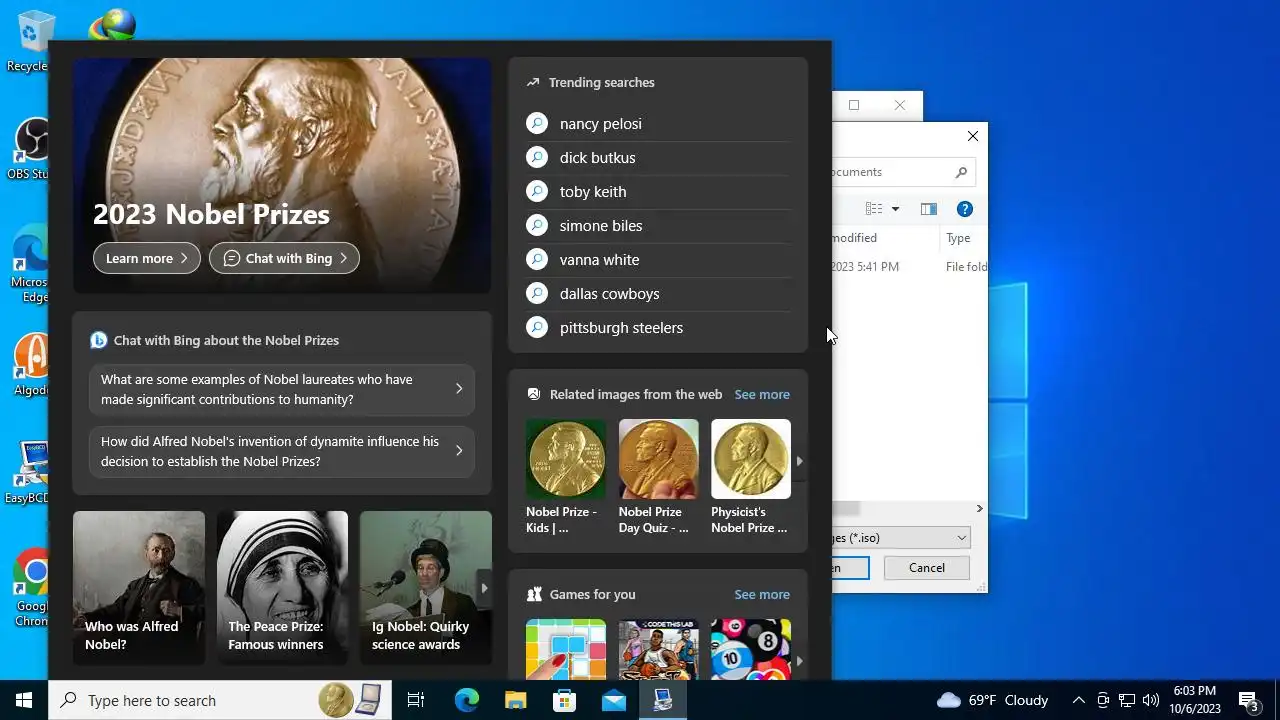Open Ig Nobel: Quirky science awards card
Image resolution: width=1280 pixels, height=720 pixels.
pos(426,588)
